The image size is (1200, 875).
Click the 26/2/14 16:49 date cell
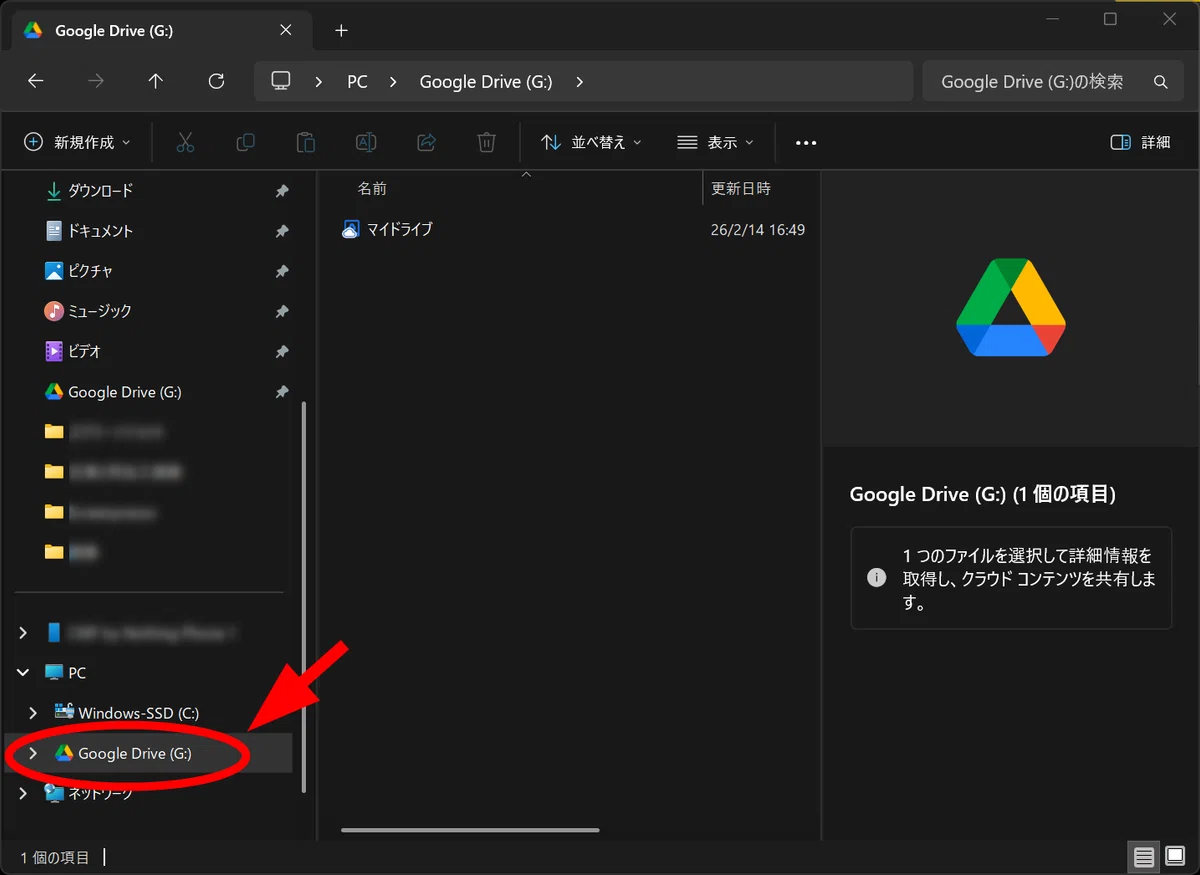click(x=757, y=230)
